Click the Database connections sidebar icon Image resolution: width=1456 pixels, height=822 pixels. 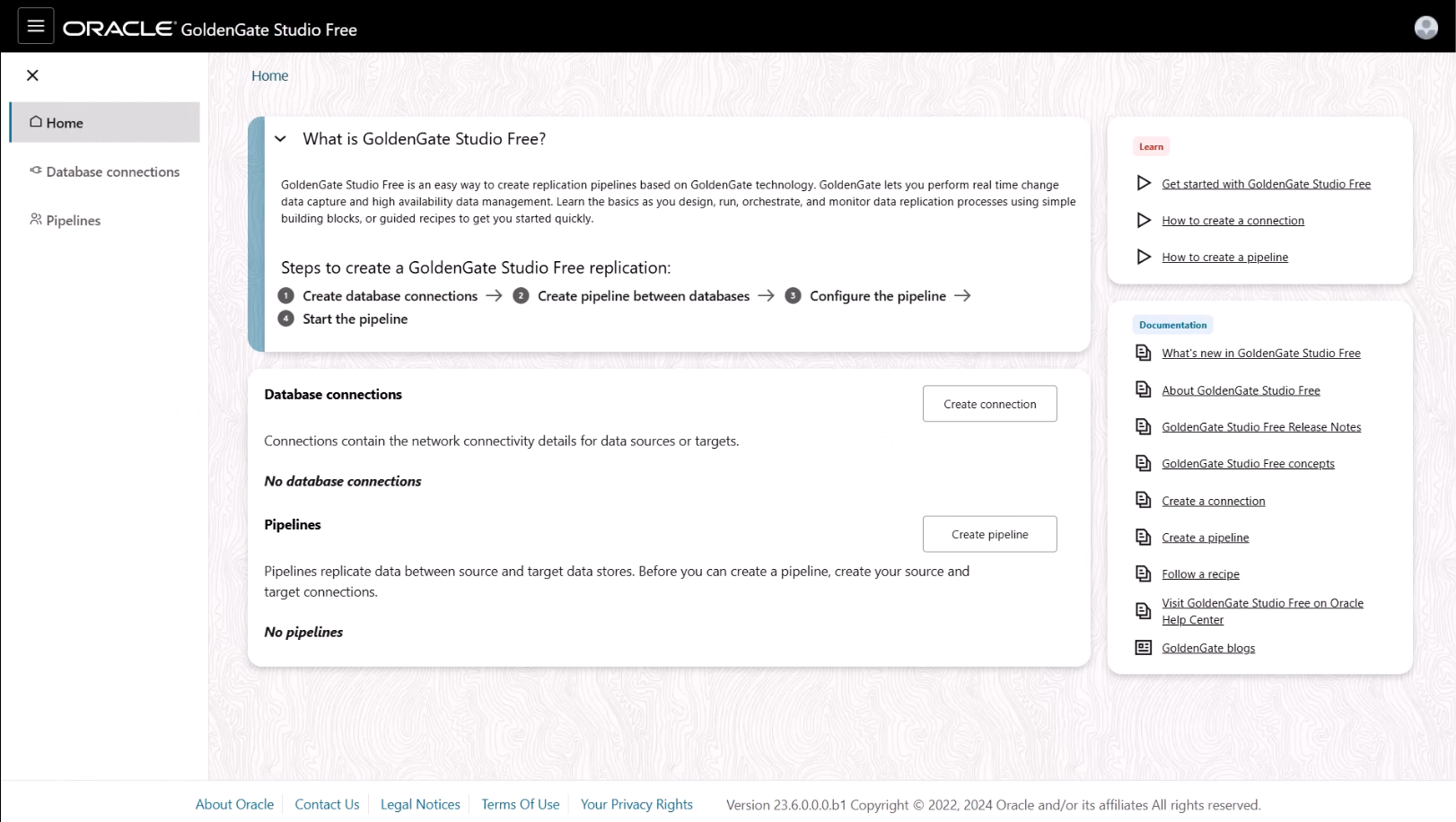click(x=36, y=171)
